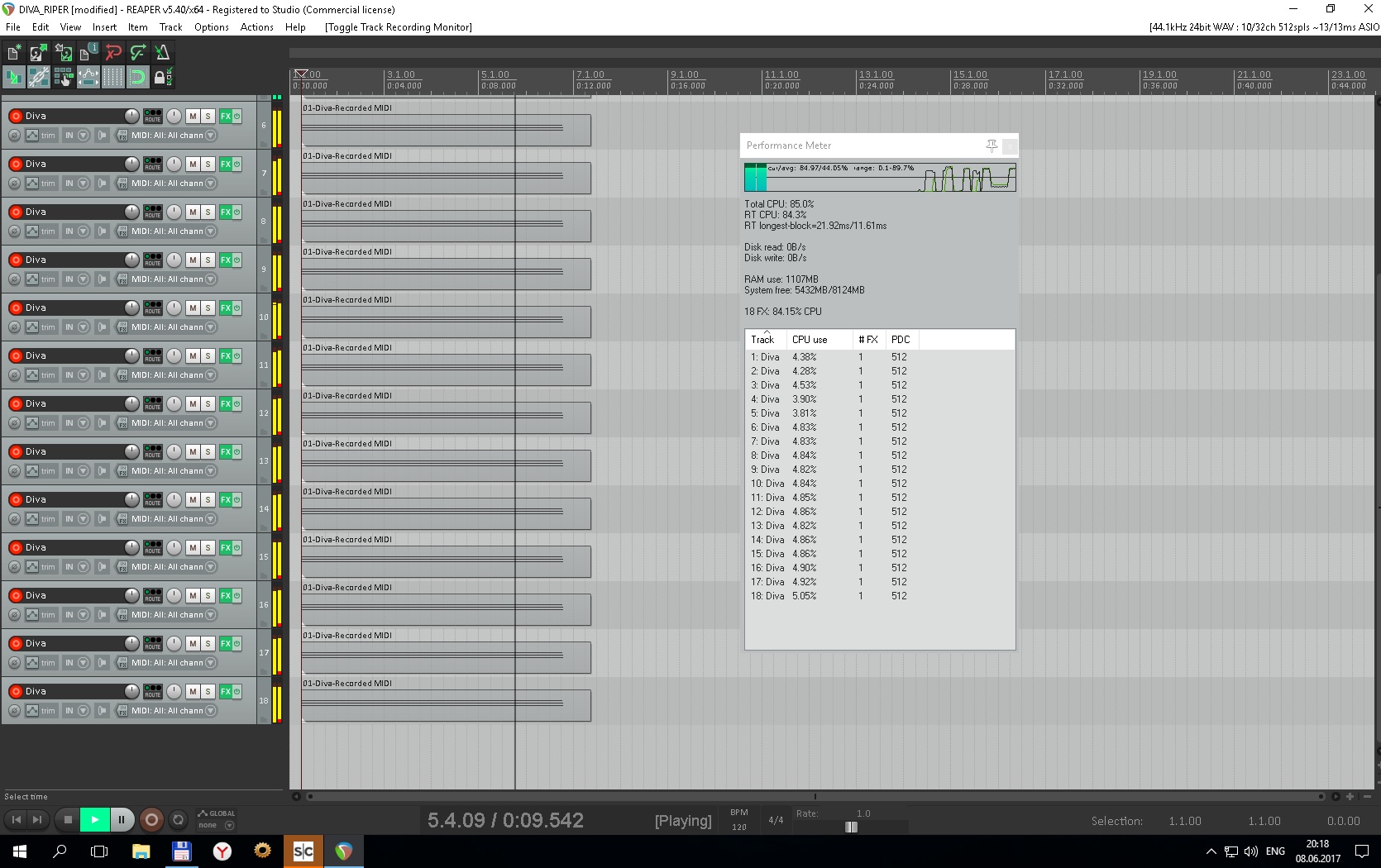This screenshot has height=868, width=1381.
Task: Toggle the locking padlock toolbar icon
Action: (162, 78)
